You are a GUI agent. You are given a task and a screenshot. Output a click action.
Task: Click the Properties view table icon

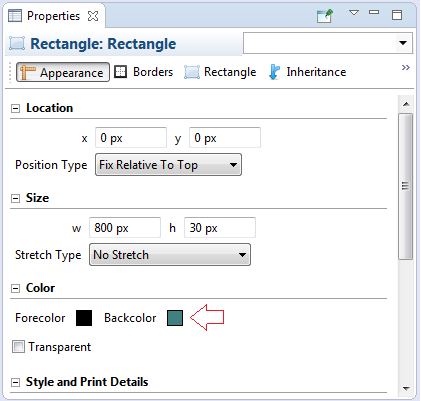[x=15, y=16]
